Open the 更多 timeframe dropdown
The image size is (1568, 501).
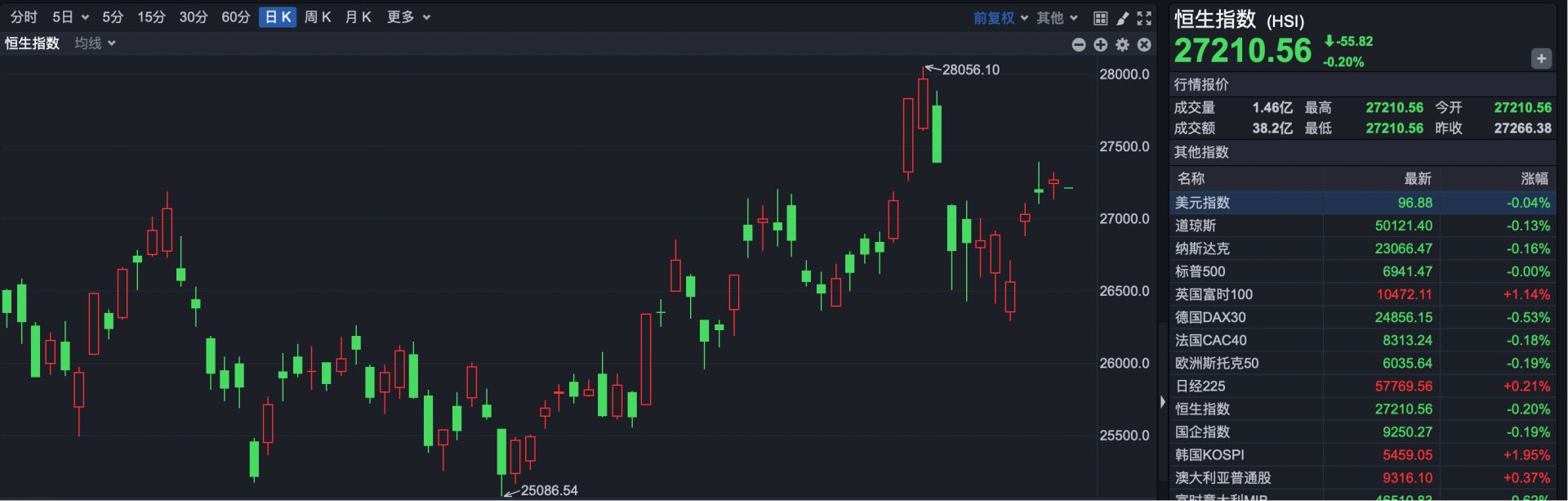[x=408, y=17]
